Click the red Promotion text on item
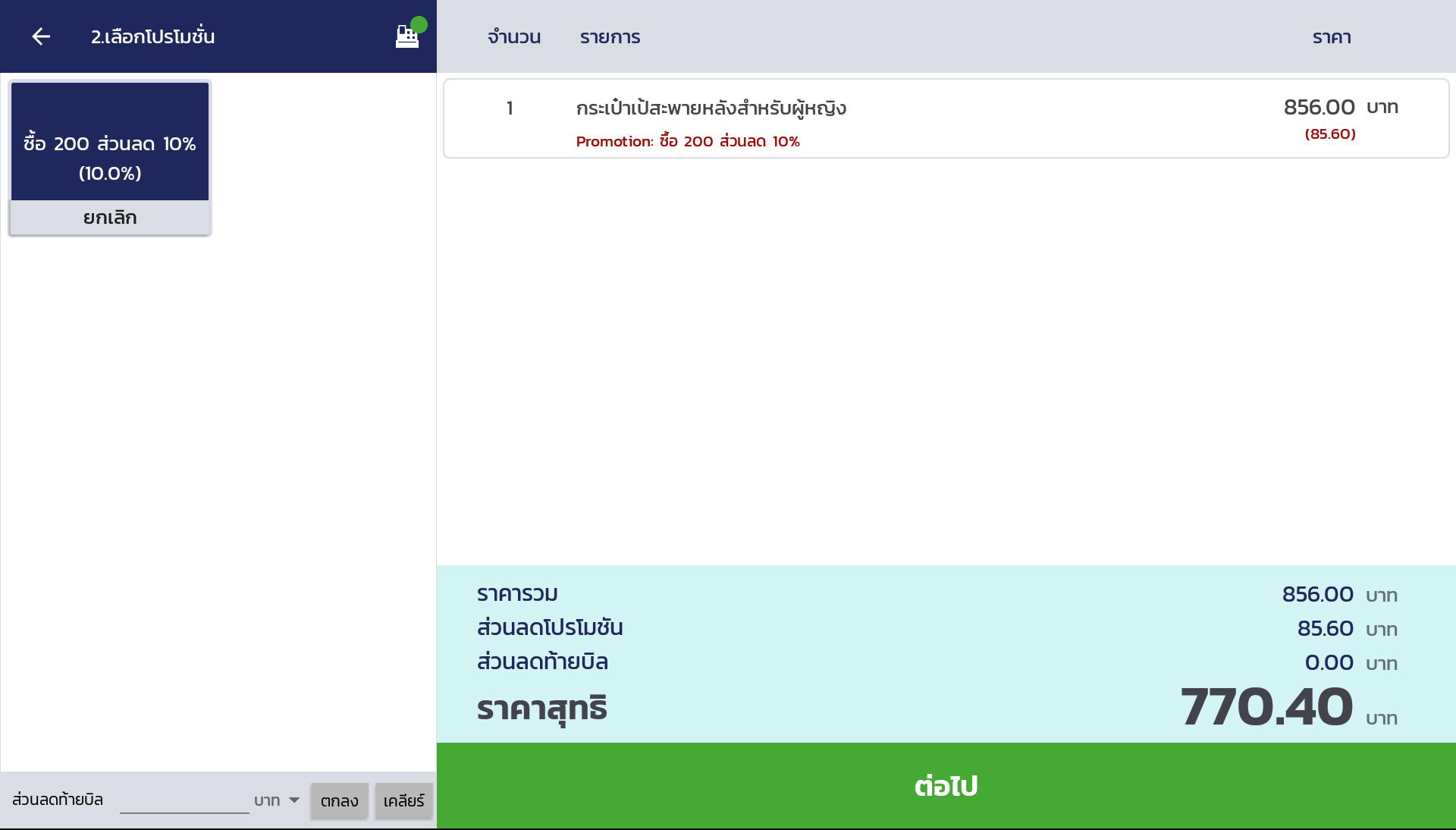This screenshot has width=1456, height=830. coord(688,142)
